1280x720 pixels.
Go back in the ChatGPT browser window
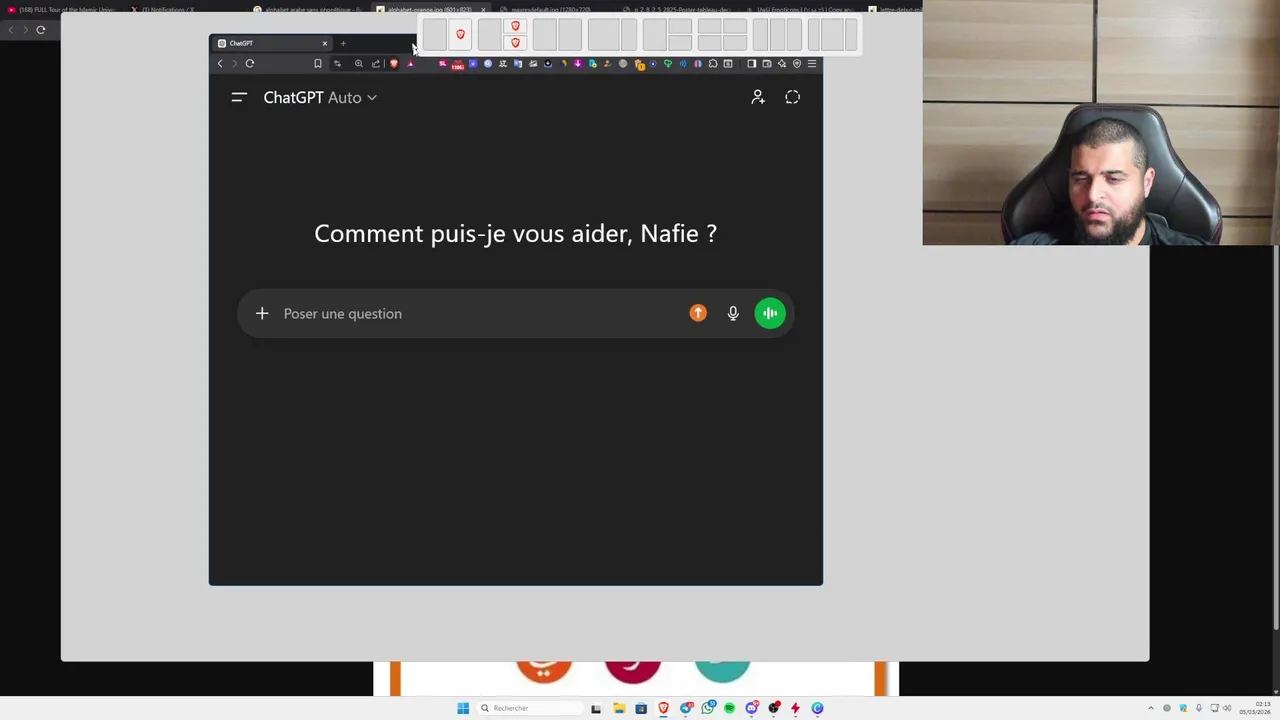[x=220, y=63]
